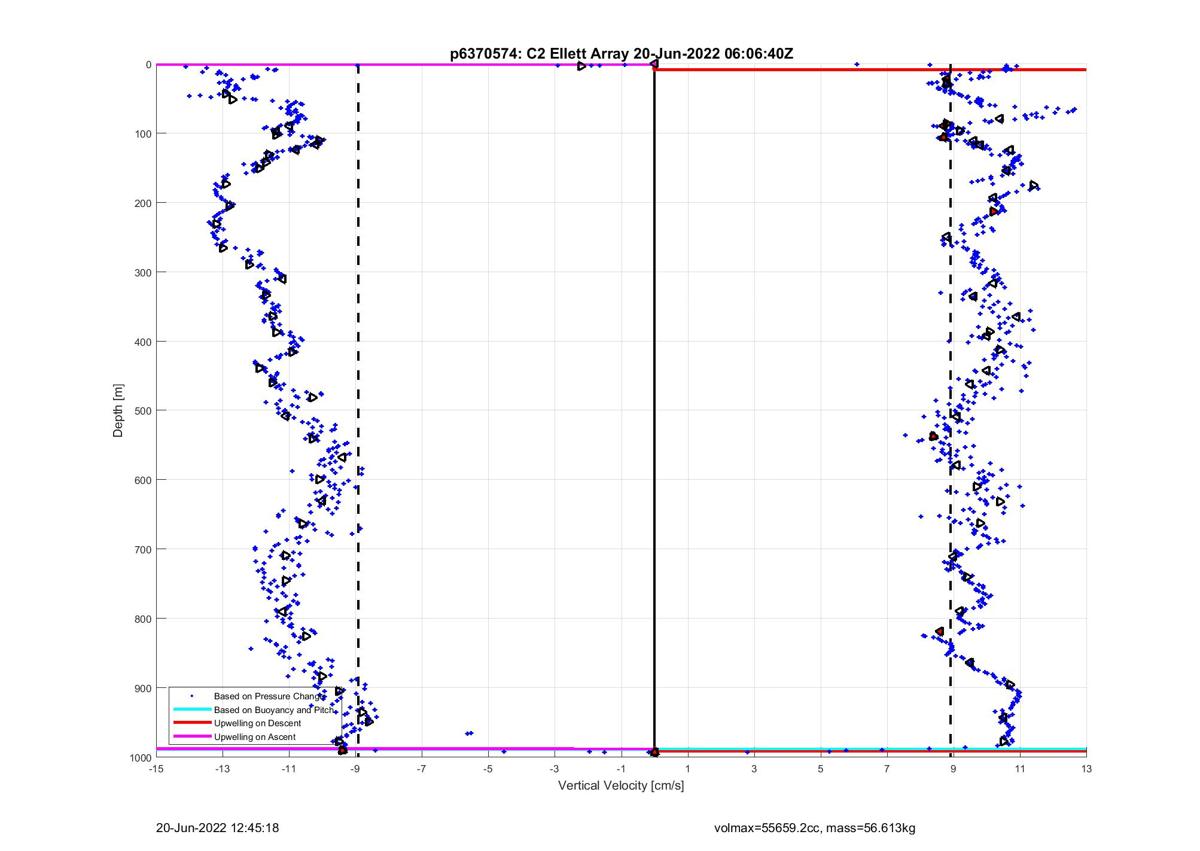Select the Vertical Velocity [cm/s] axis label
The image size is (1200, 851).
(621, 785)
